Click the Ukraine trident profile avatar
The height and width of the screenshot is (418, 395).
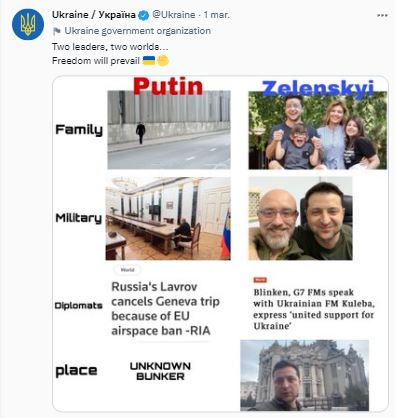point(28,24)
